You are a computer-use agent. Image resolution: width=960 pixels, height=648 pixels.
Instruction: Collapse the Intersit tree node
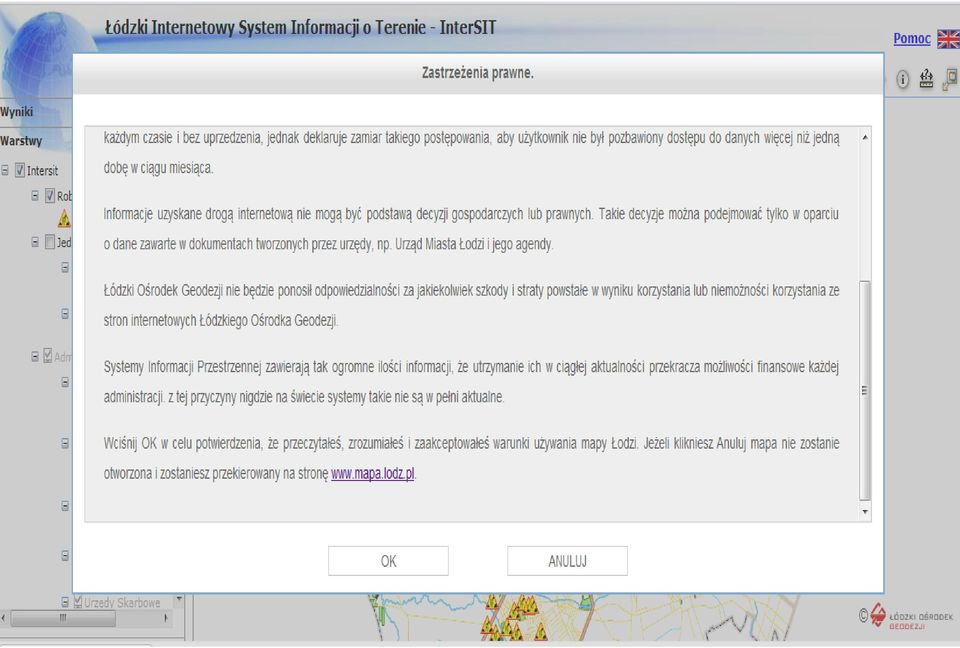tap(5, 170)
